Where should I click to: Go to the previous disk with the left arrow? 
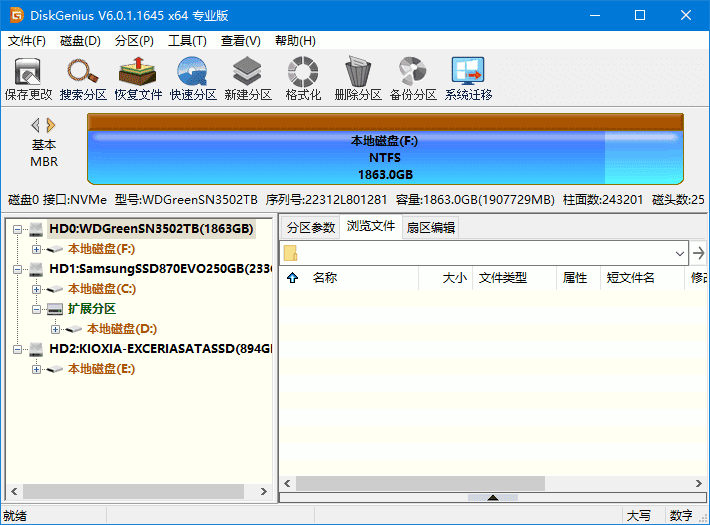point(35,125)
